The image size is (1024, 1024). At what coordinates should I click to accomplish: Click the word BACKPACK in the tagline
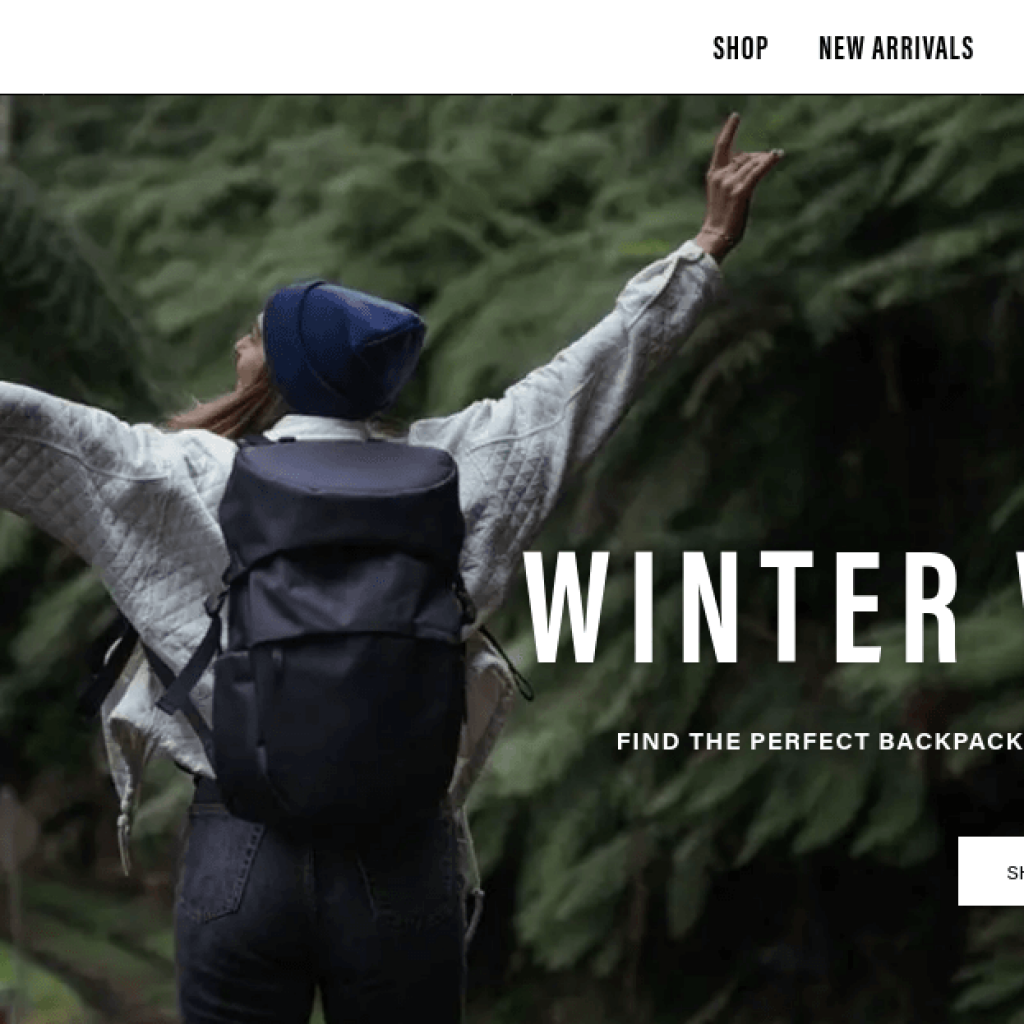(951, 741)
